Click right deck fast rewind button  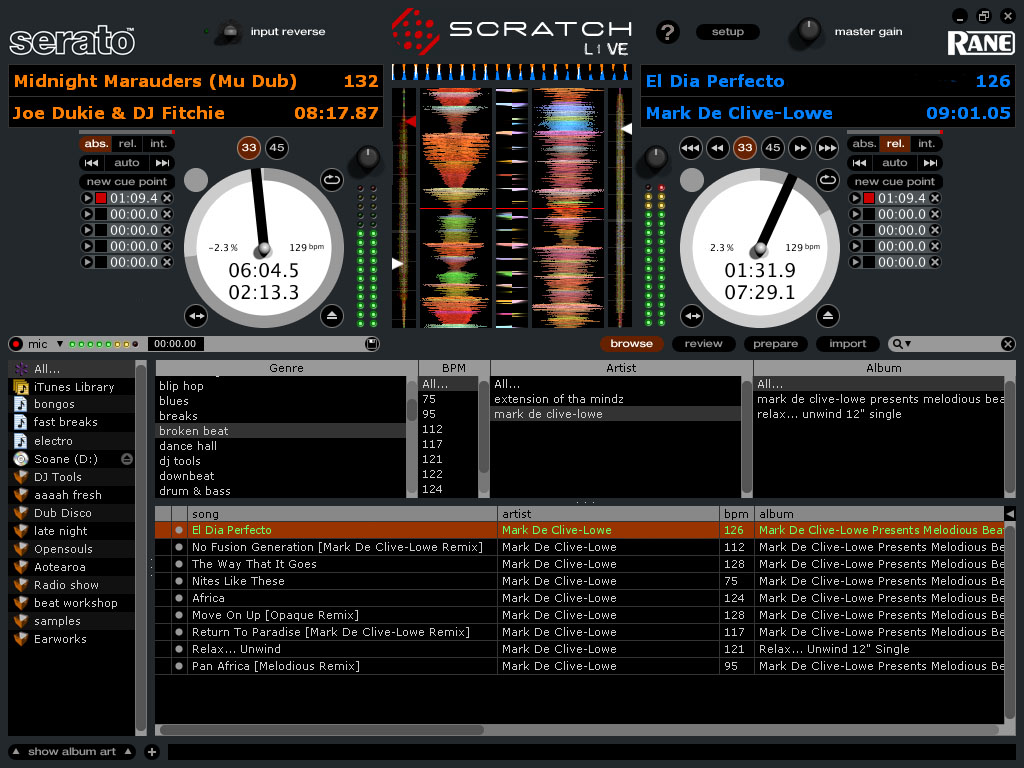pyautogui.click(x=690, y=148)
